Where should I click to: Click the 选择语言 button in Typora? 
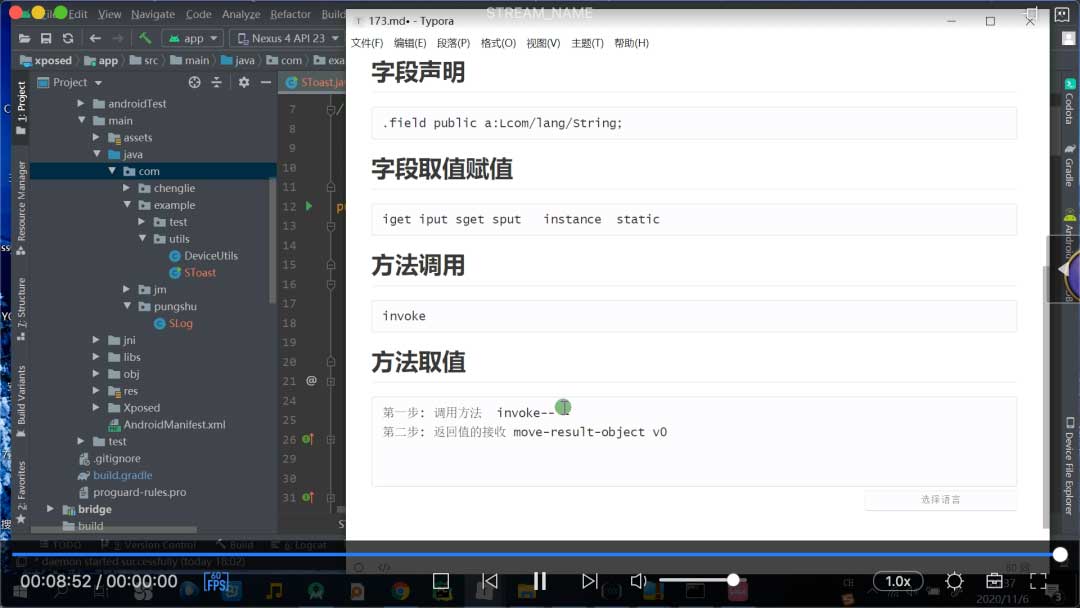click(940, 500)
